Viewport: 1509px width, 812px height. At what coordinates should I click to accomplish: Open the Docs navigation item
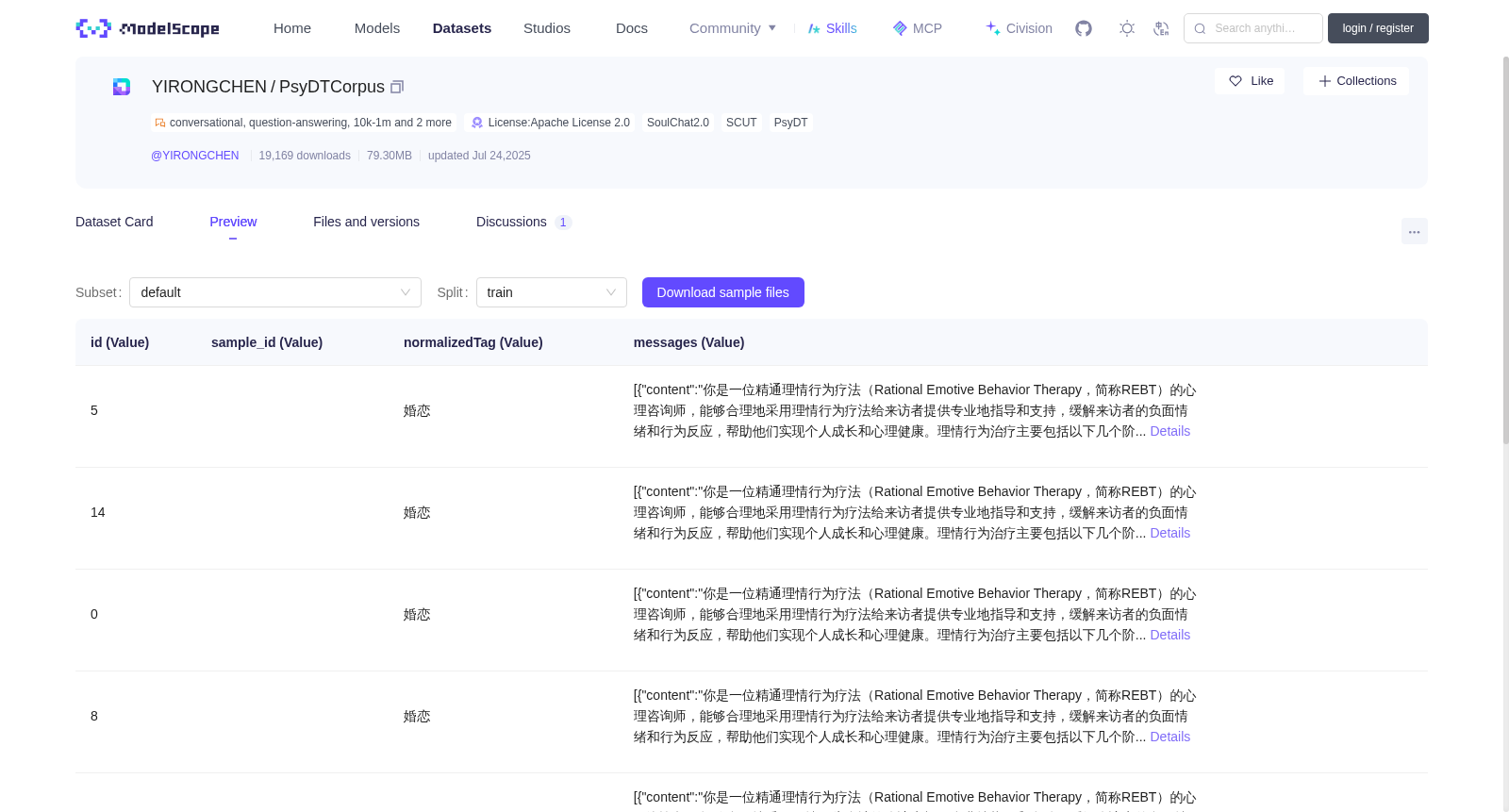point(632,28)
